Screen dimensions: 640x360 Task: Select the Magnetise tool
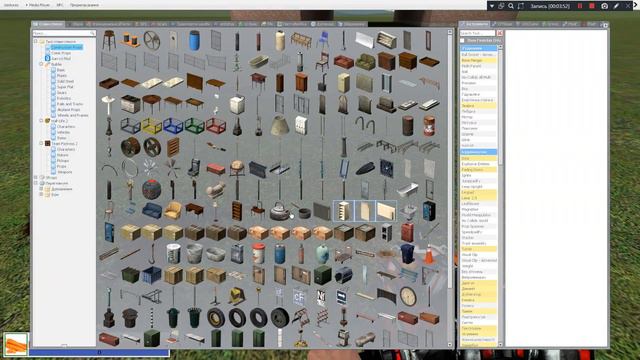478,209
